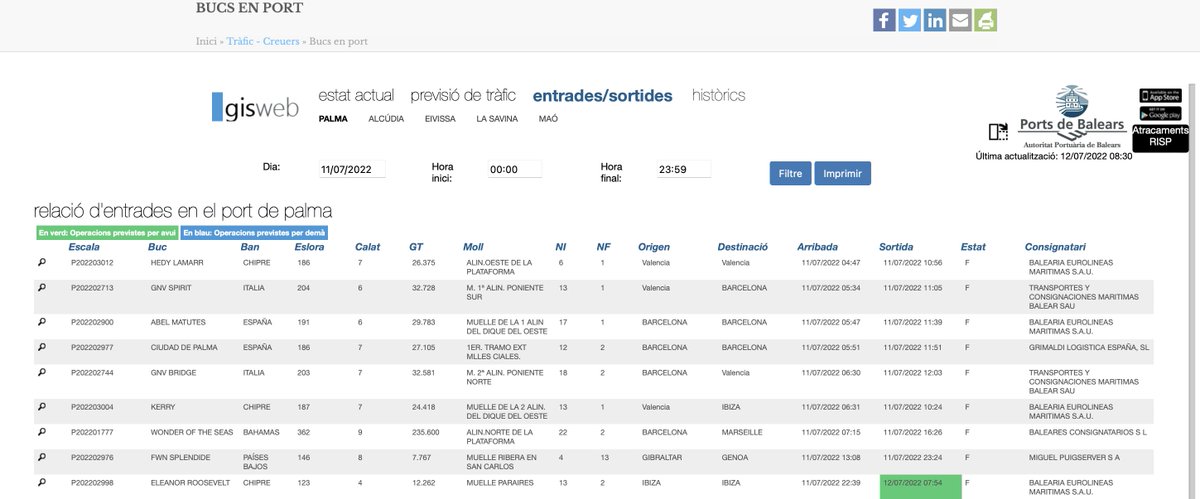
Task: Share page on Twitter
Action: pos(910,20)
